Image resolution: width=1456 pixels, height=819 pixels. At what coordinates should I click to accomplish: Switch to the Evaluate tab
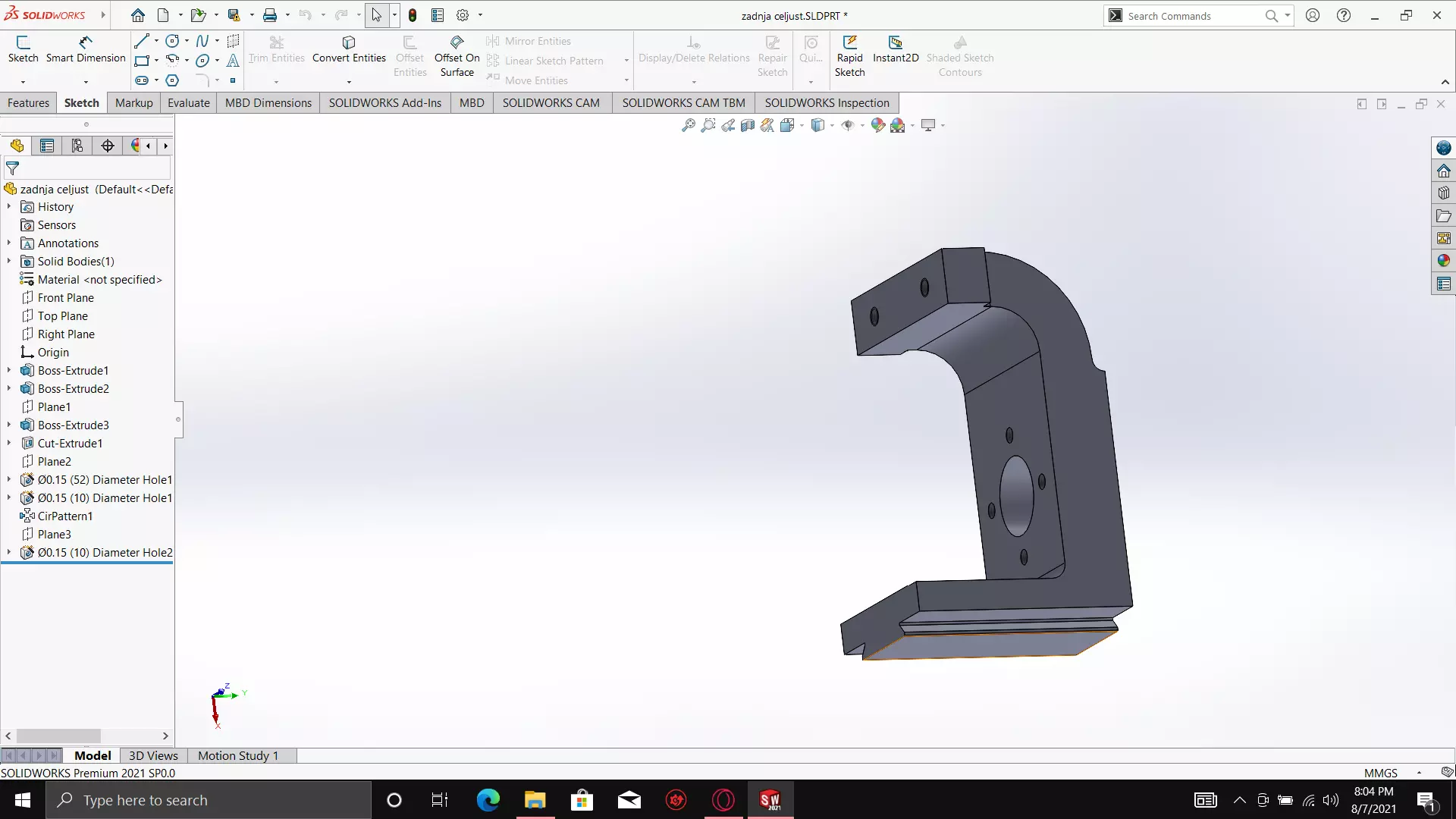[188, 102]
